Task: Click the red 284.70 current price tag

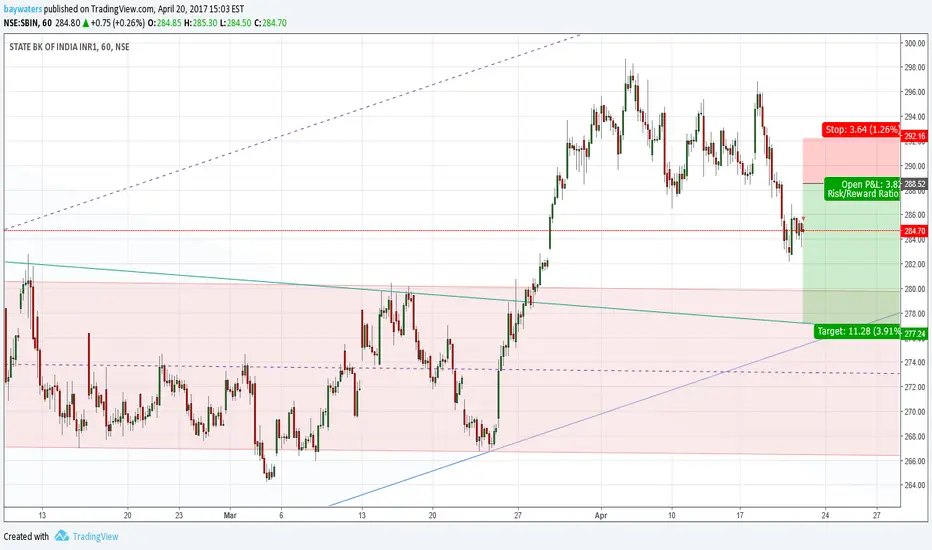Action: click(x=915, y=231)
